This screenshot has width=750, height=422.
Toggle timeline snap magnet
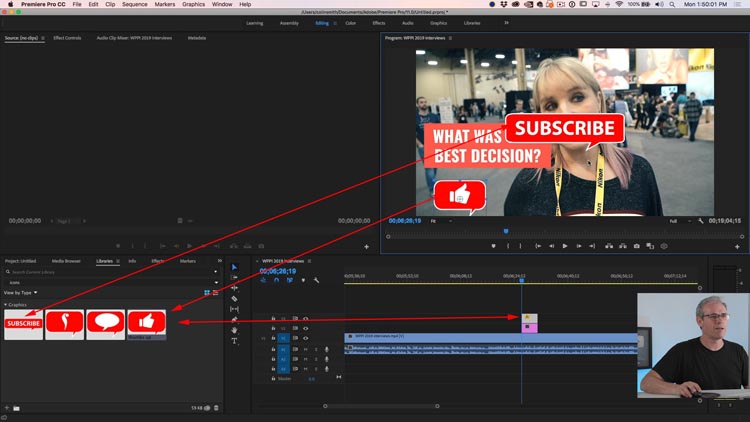pos(276,280)
